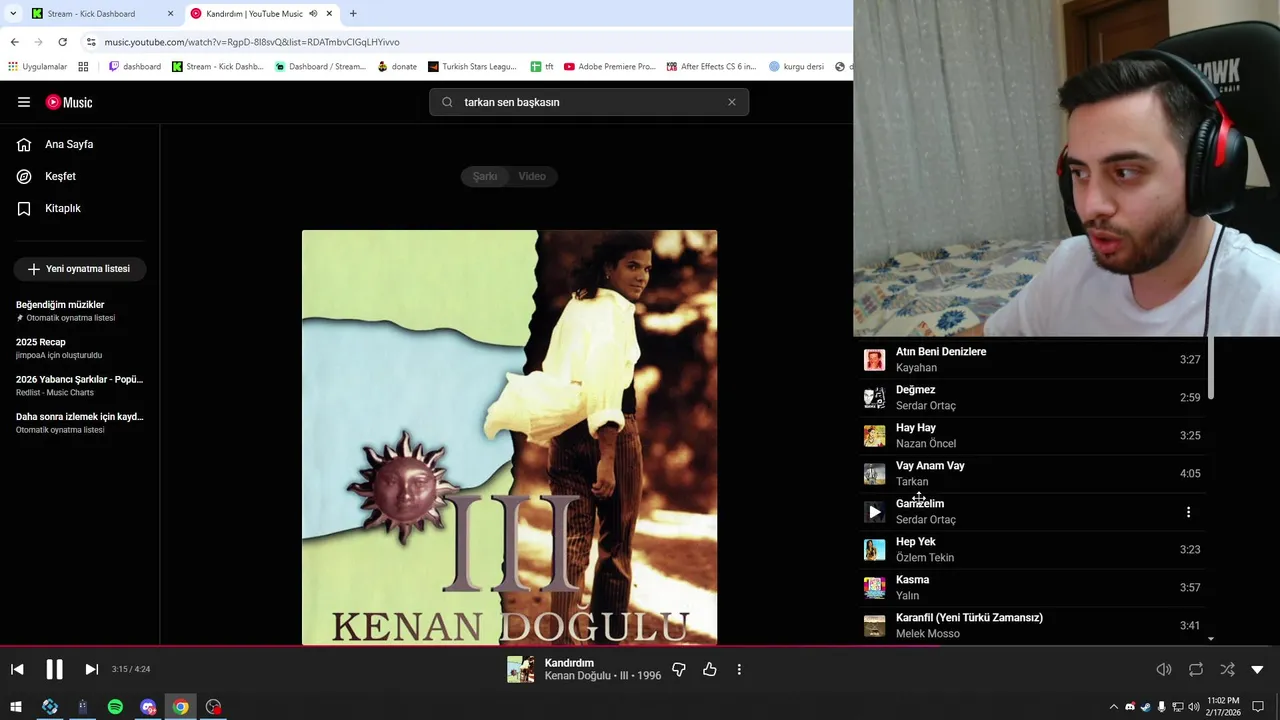
Task: Open Turkish Stars League bookmark
Action: coord(472,67)
